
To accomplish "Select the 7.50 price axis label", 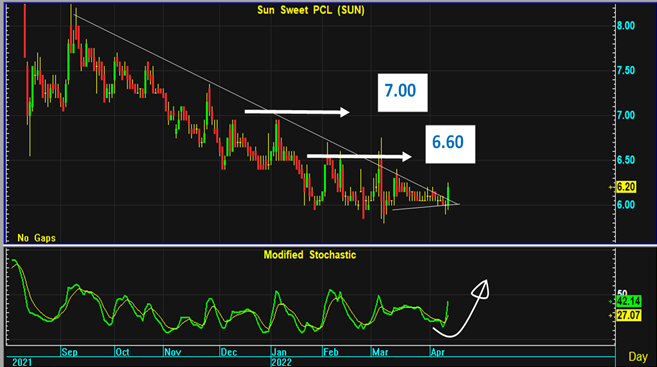I will pos(626,70).
